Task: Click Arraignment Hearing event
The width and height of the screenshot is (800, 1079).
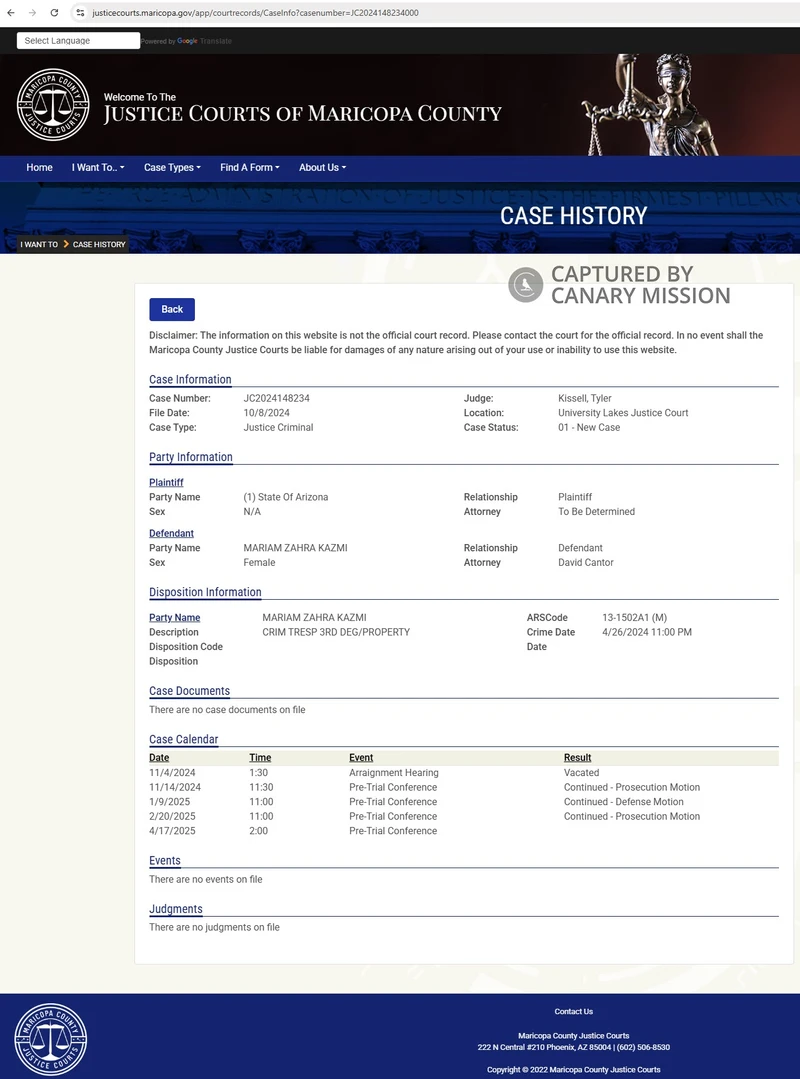Action: click(x=393, y=773)
